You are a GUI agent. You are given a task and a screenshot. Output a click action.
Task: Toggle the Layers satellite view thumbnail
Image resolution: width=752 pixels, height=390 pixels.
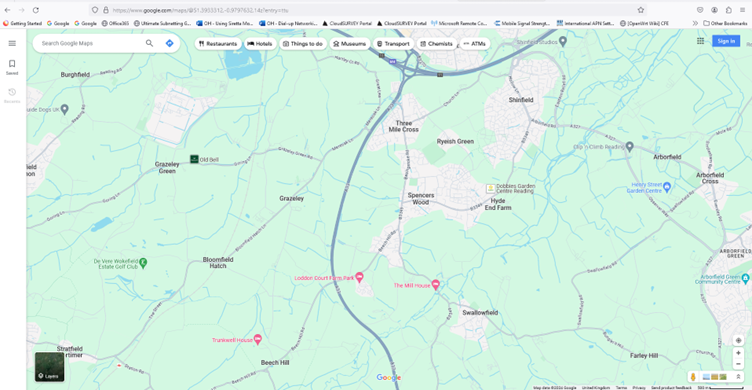(49, 366)
